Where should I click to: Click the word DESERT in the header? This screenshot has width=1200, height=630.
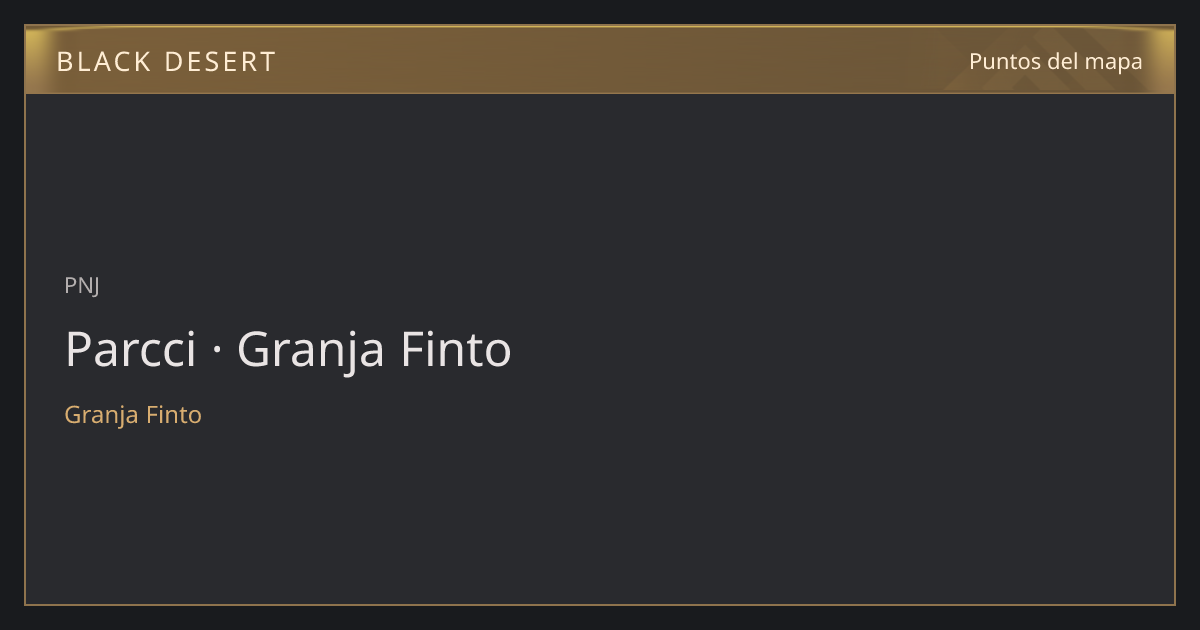click(x=220, y=62)
